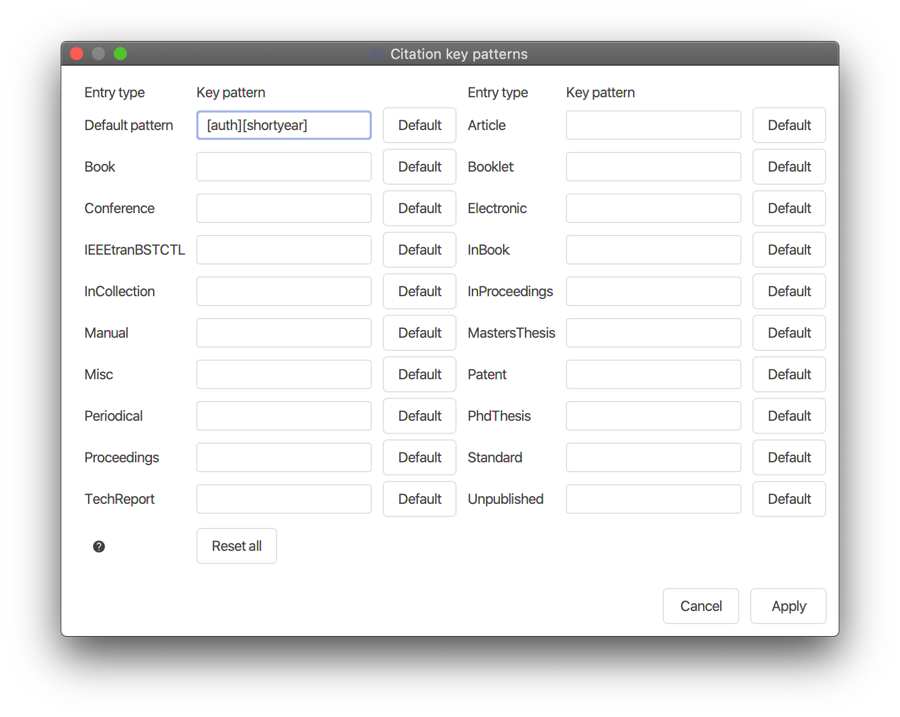Screen dimensions: 900x717
Task: Click the help question mark icon
Action: tap(98, 546)
